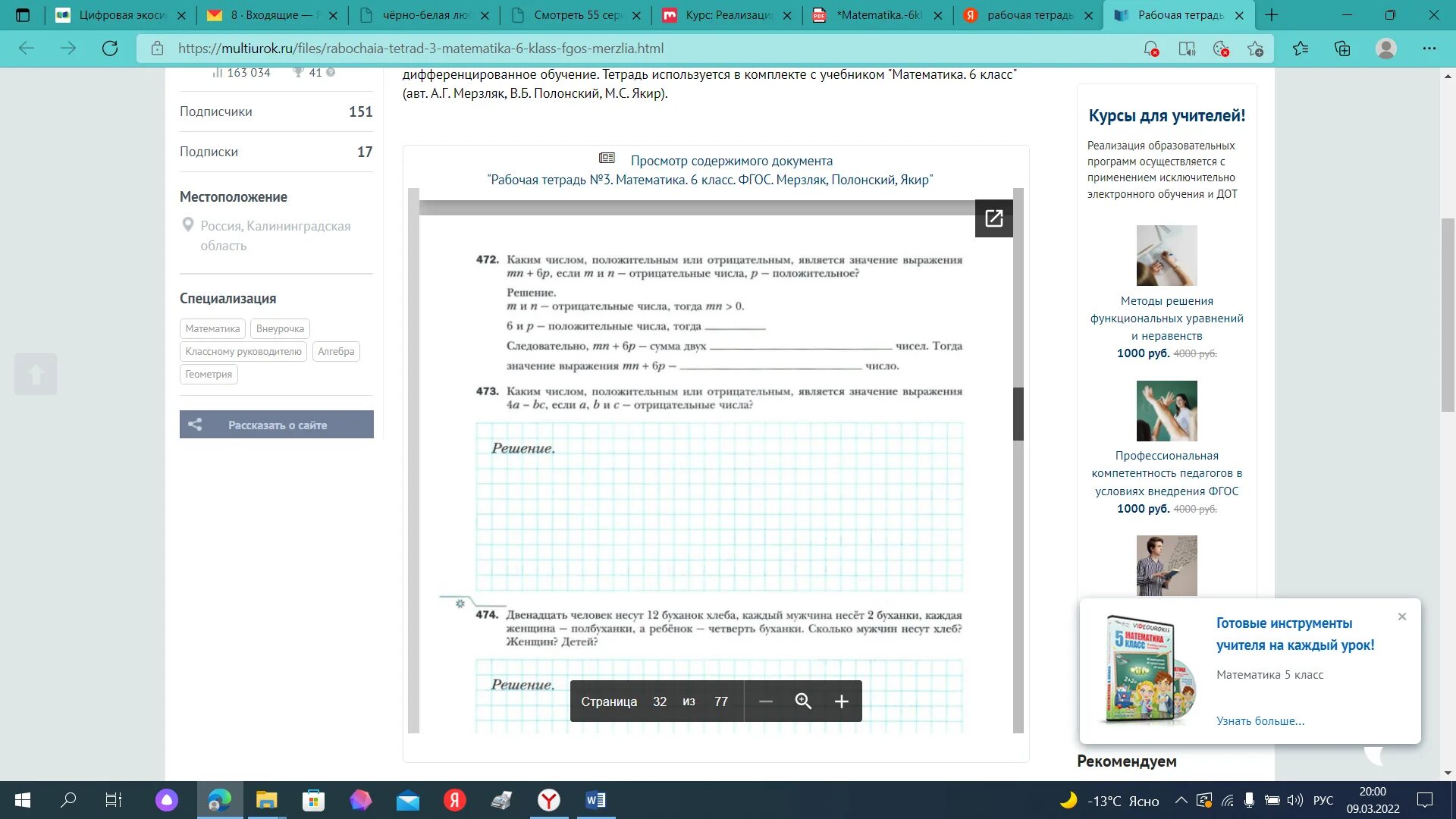Click the magnifier zoom reset icon

pos(803,701)
